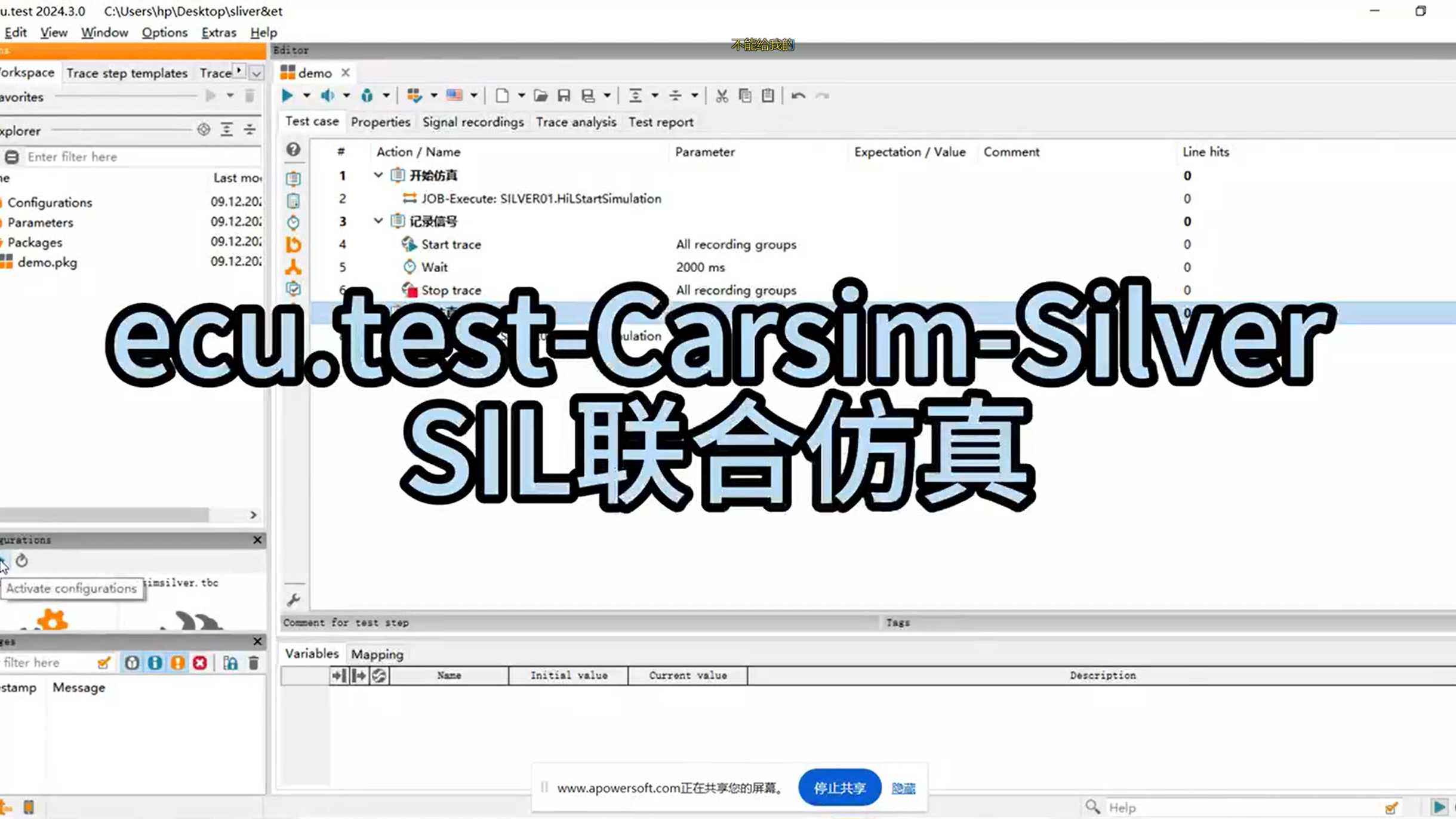Collapse the 开始仿真 block
The height and width of the screenshot is (819, 1456).
click(x=378, y=175)
